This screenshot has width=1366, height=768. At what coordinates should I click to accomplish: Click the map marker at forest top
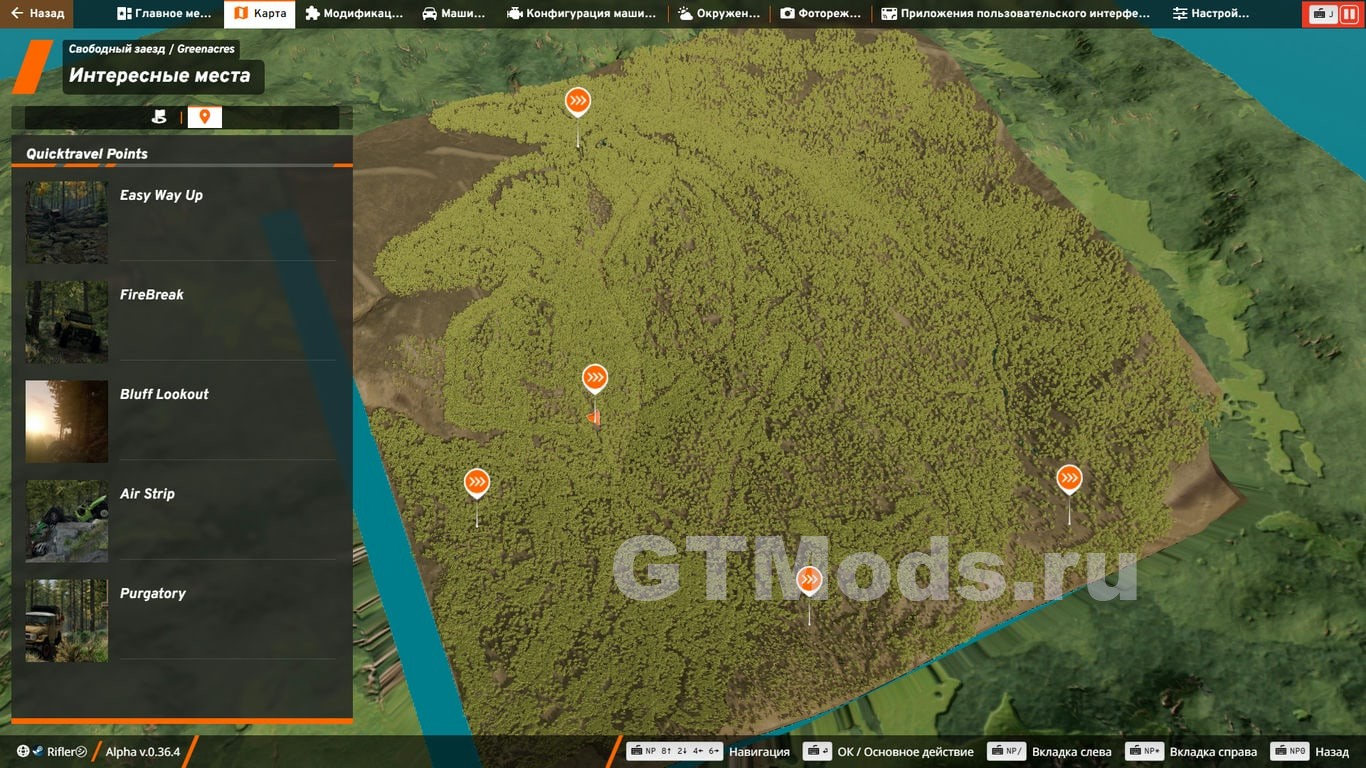point(577,101)
